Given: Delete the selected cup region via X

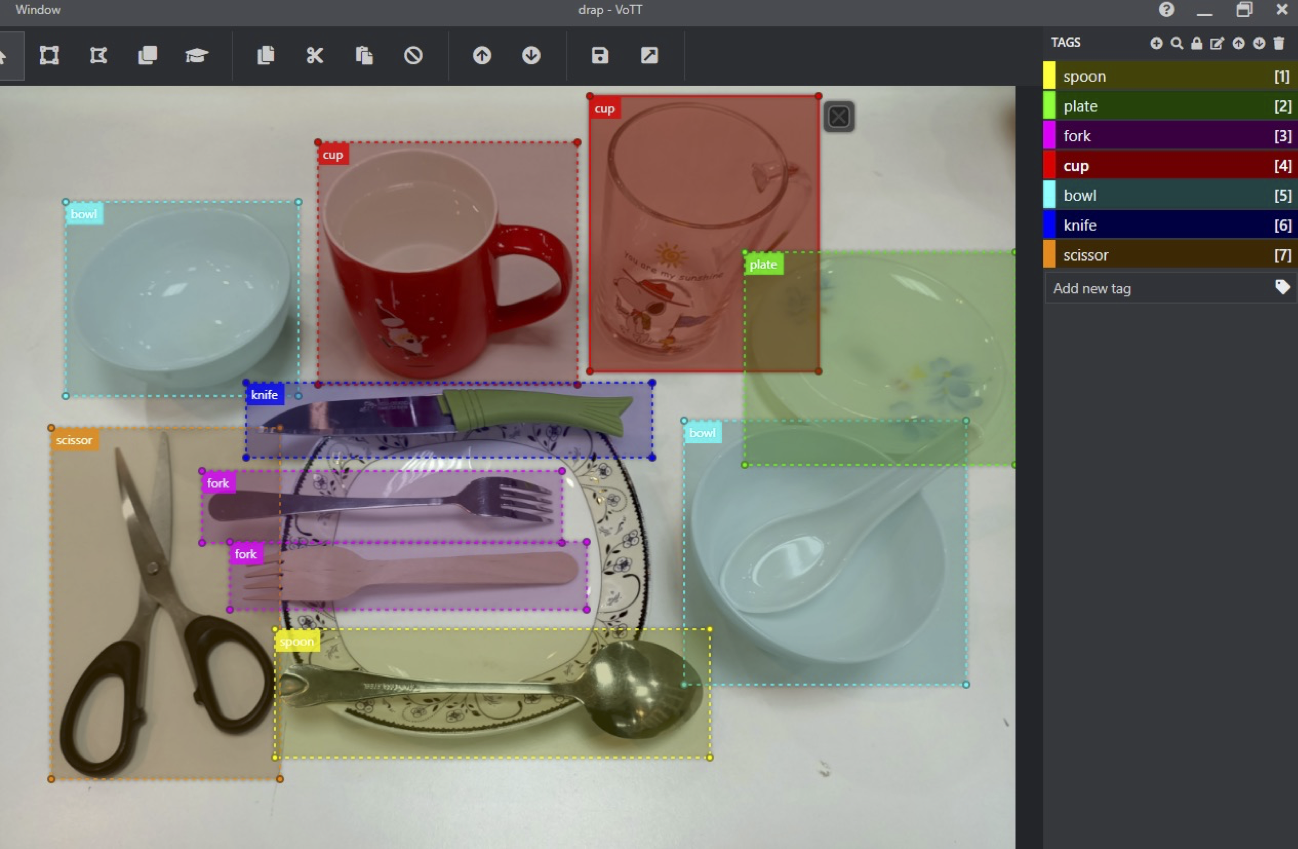Looking at the screenshot, I should point(839,117).
